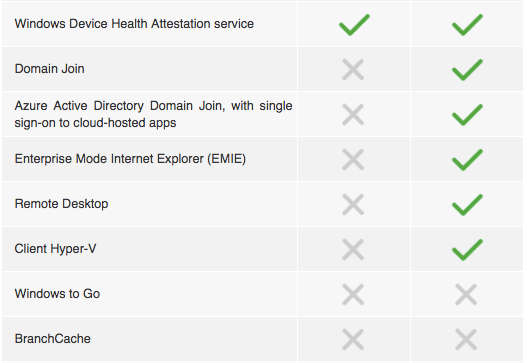The width and height of the screenshot is (530, 363).
Task: Click gray X in Enterprise Mode Internet Explorer row
Action: [353, 159]
